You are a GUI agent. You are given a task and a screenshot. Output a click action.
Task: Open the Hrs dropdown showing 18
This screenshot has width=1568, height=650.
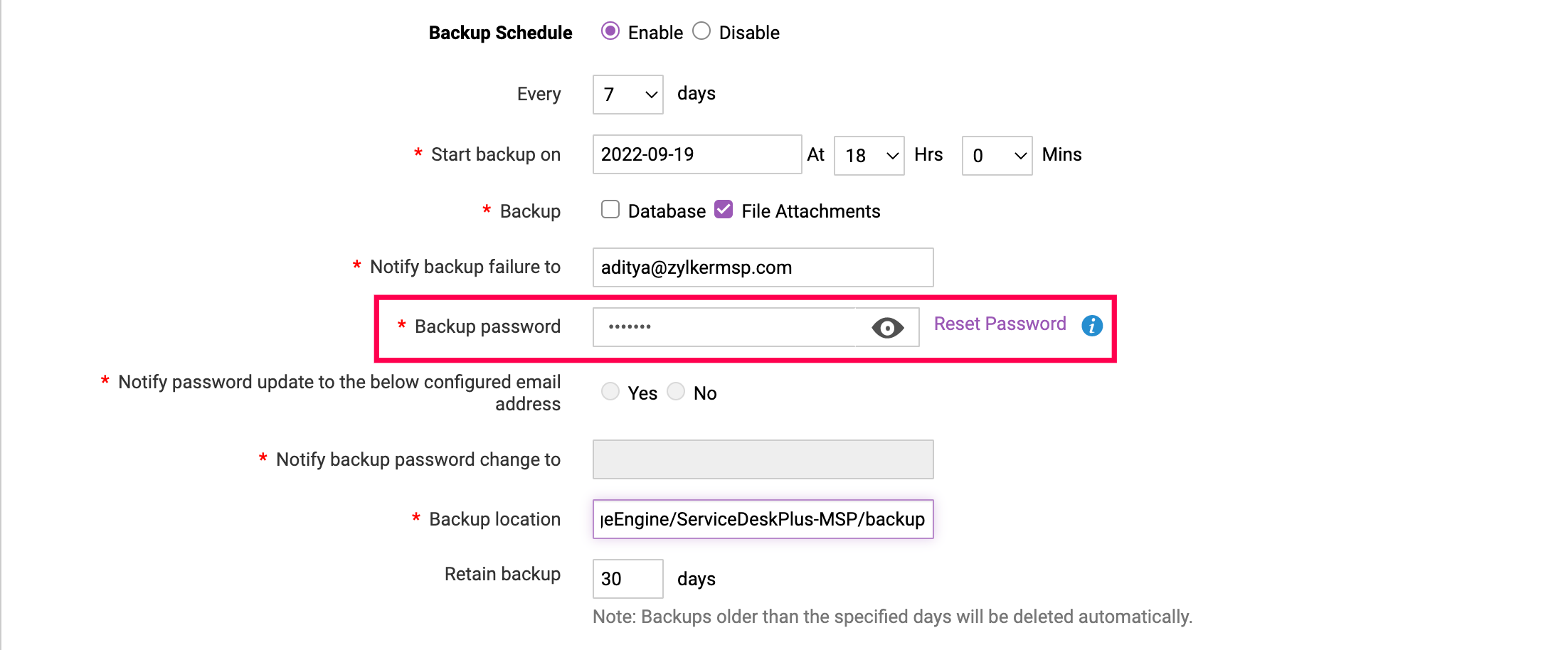click(x=869, y=156)
